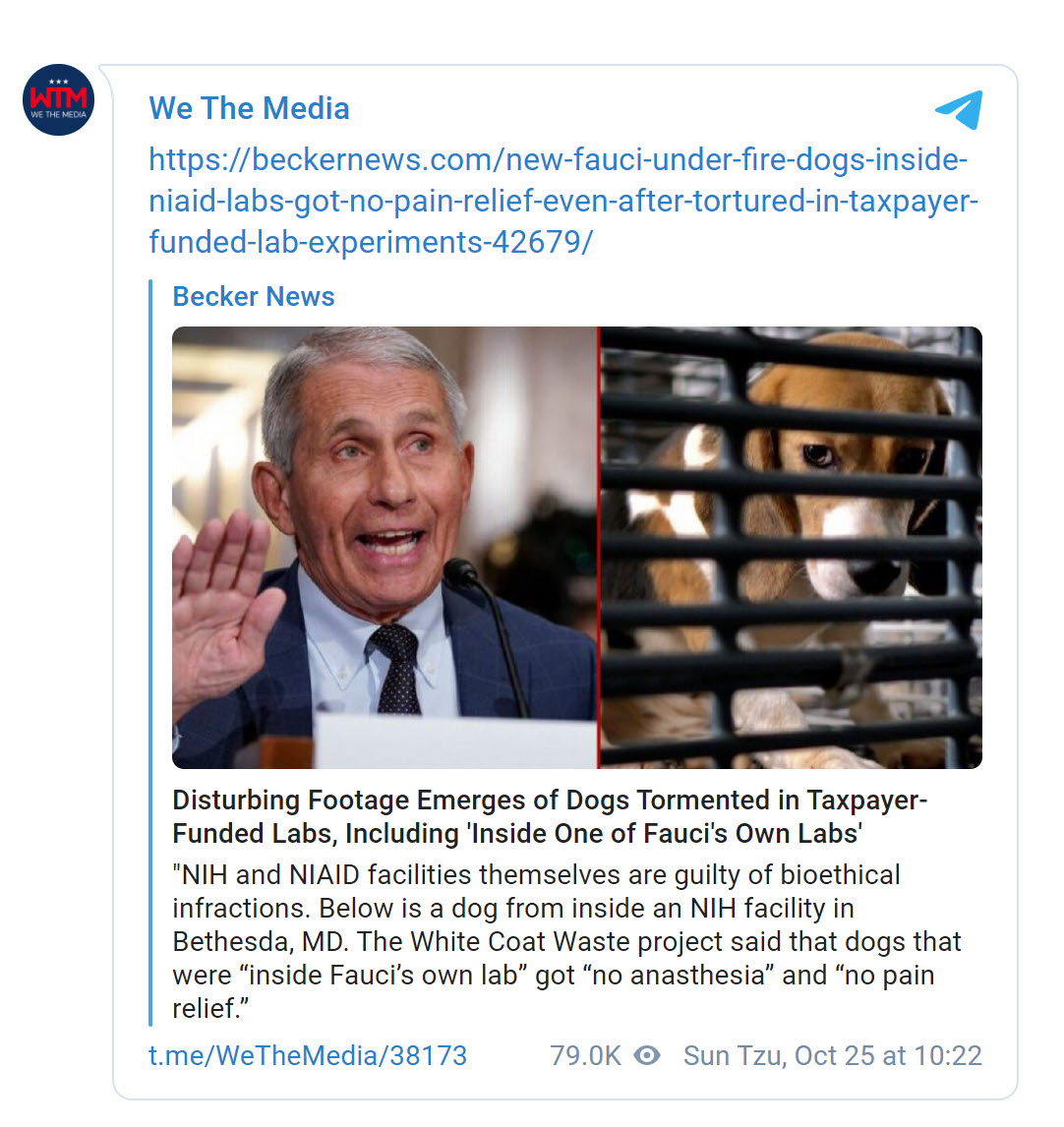Viewport: 1064px width, 1127px height.
Task: Open the t.me/WeTheMedia/38173 post link
Action: point(308,1055)
